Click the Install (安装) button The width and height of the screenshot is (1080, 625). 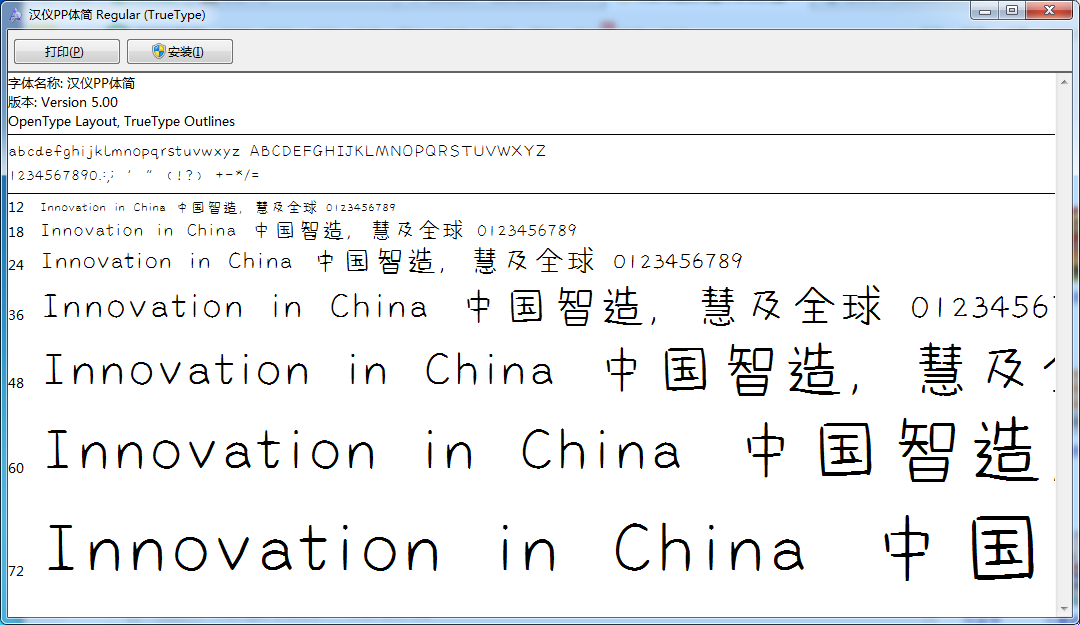tap(180, 52)
